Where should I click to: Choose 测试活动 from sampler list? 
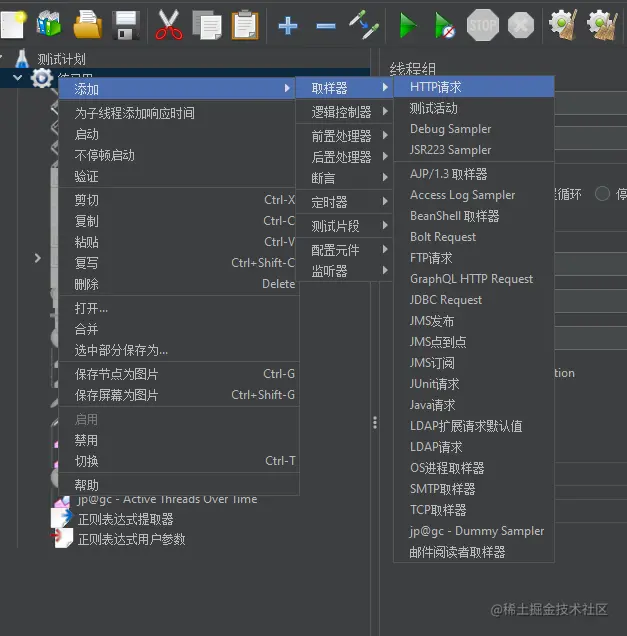(x=474, y=108)
